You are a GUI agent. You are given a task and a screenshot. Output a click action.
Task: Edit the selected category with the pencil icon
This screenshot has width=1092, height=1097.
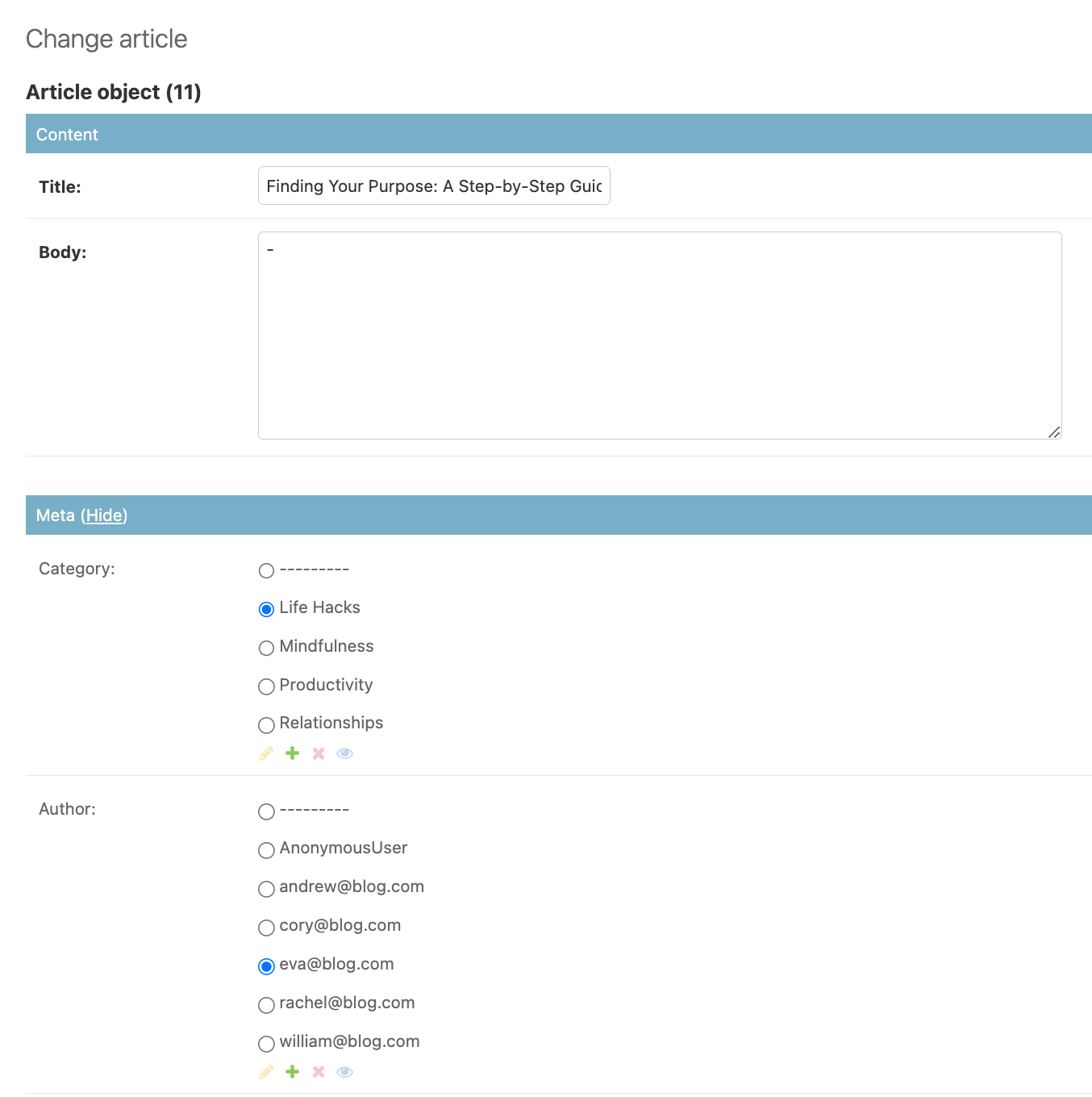click(x=266, y=753)
